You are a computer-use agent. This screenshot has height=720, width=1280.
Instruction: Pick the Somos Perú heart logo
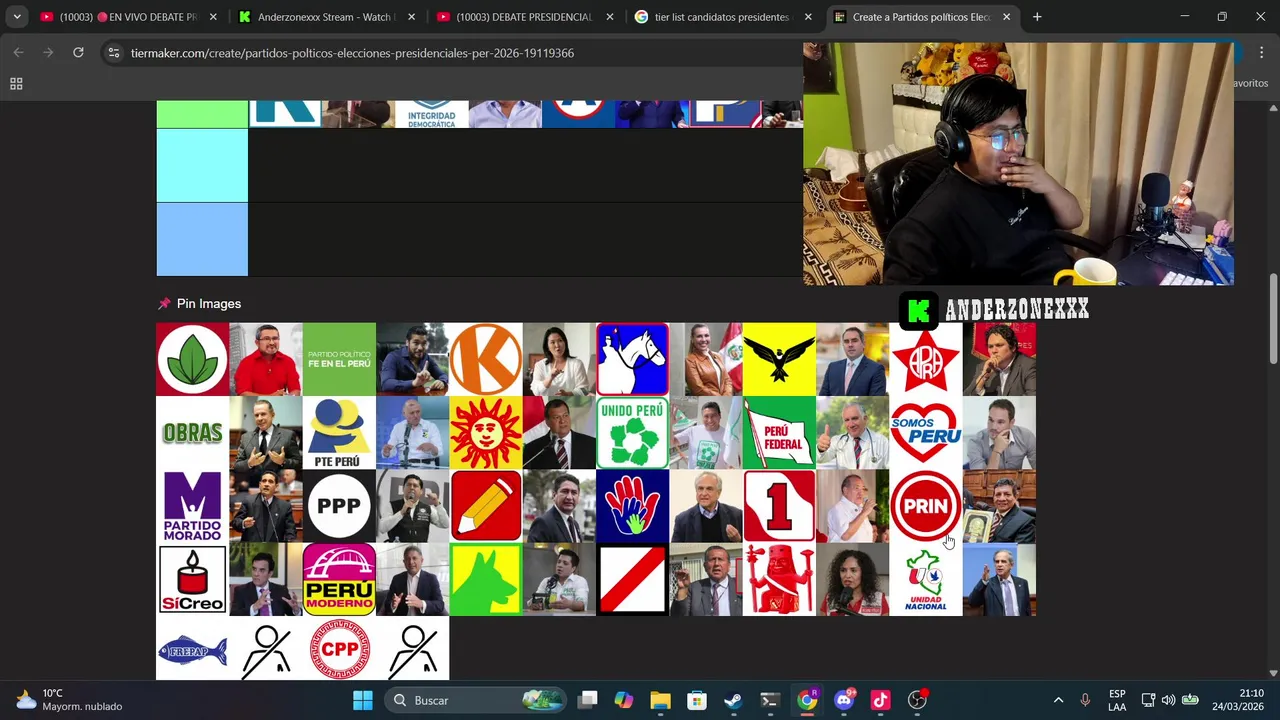click(926, 433)
